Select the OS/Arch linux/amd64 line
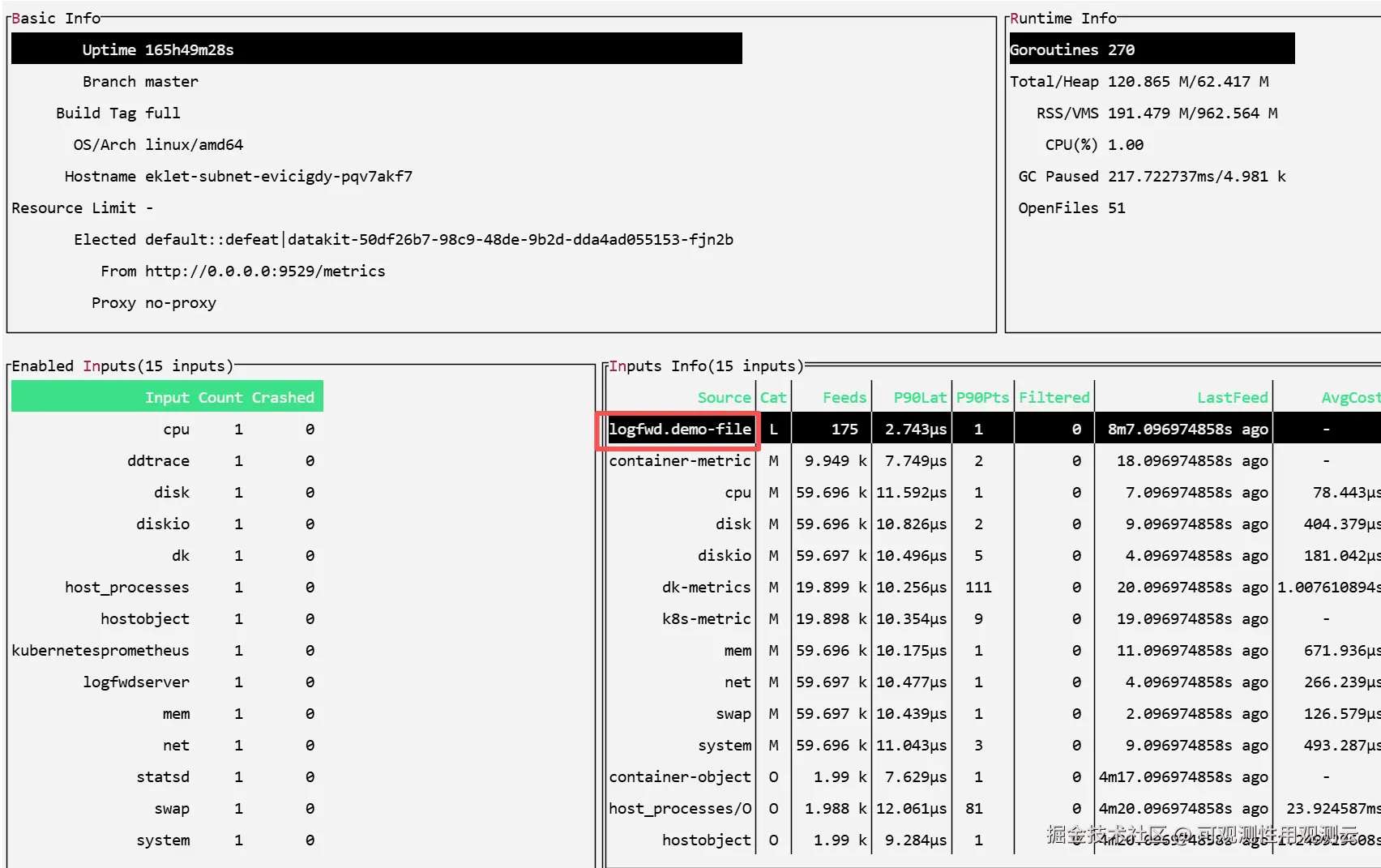Screen dimensions: 1381x868 pyautogui.click(x=158, y=144)
